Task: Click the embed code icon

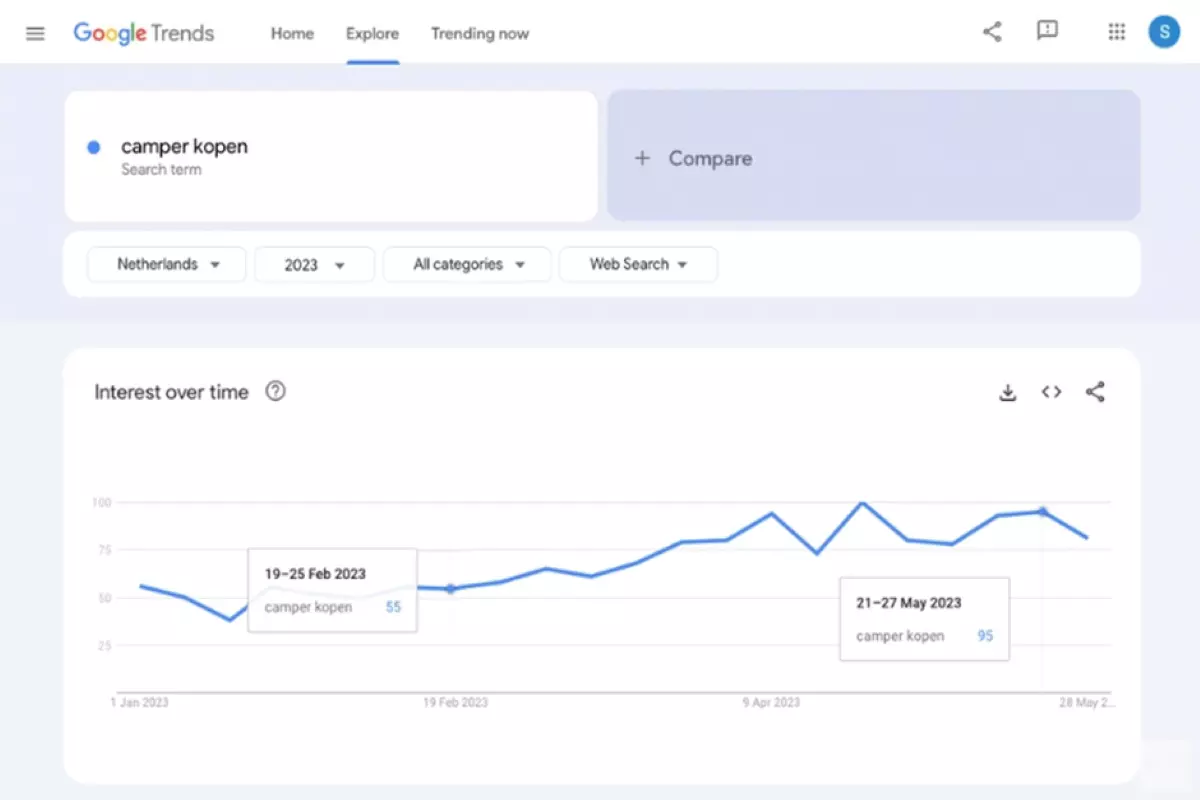Action: [x=1051, y=392]
